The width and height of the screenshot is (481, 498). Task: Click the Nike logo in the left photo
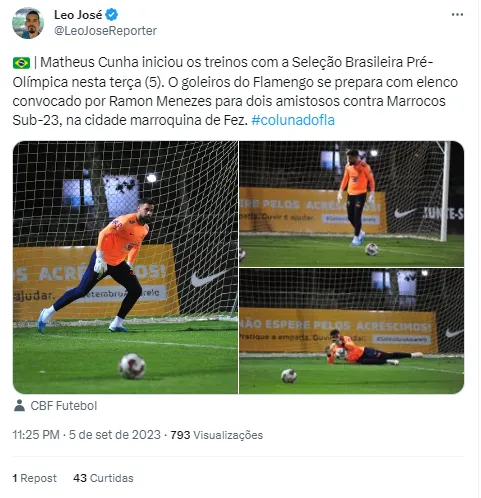(208, 278)
